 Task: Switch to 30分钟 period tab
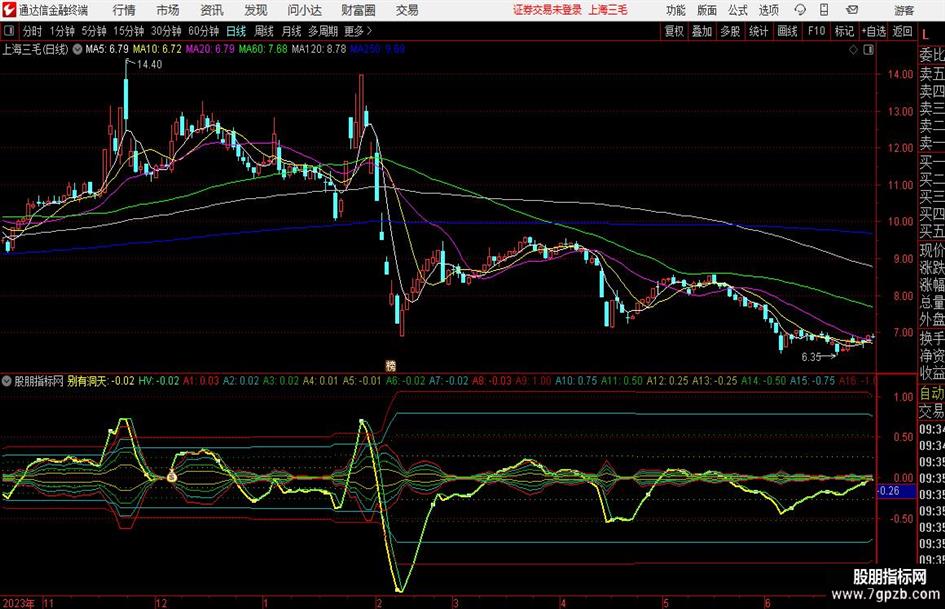coord(166,31)
